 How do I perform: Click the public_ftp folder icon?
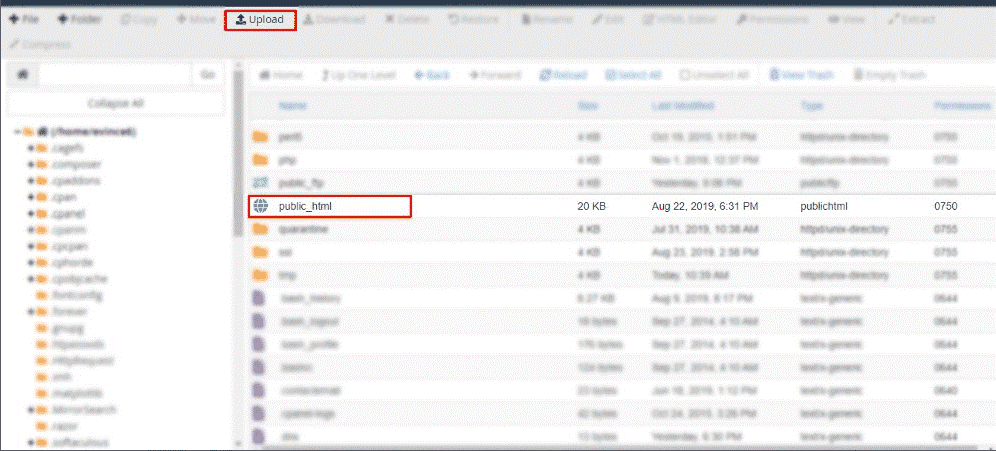point(261,183)
